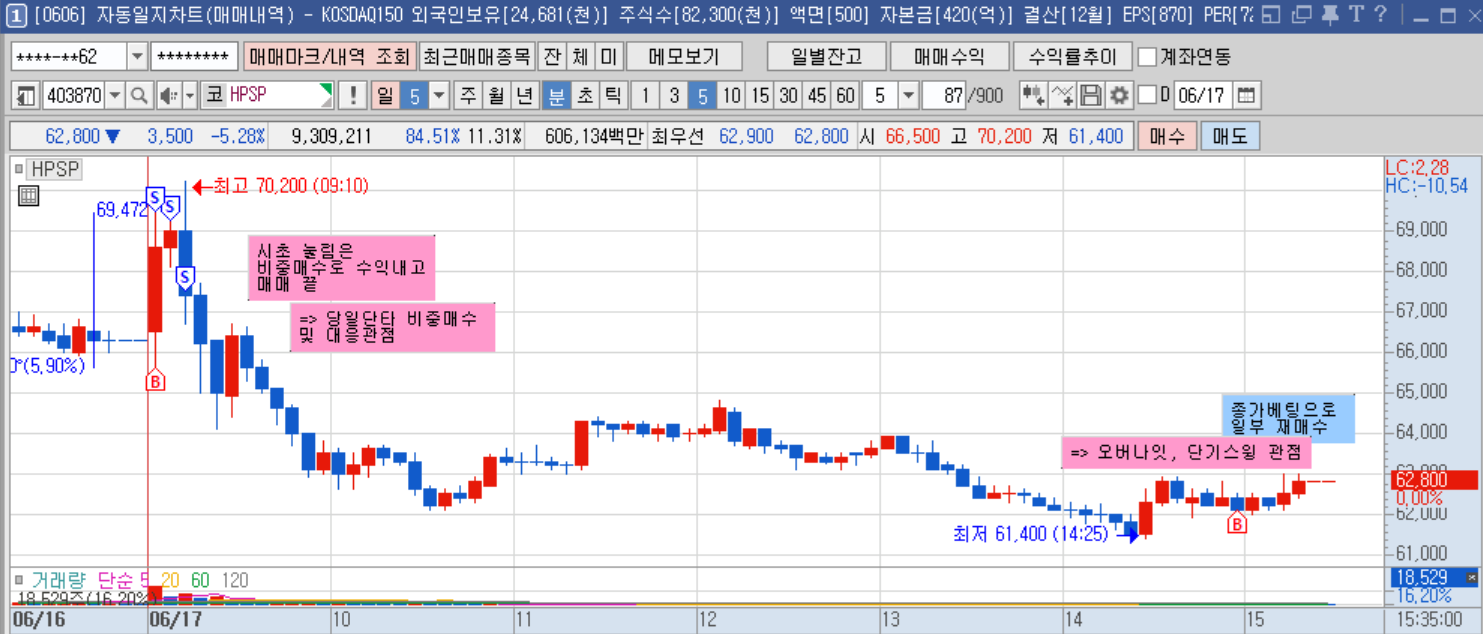
Task: Click the red B buy marker near the close
Action: pos(1237,523)
